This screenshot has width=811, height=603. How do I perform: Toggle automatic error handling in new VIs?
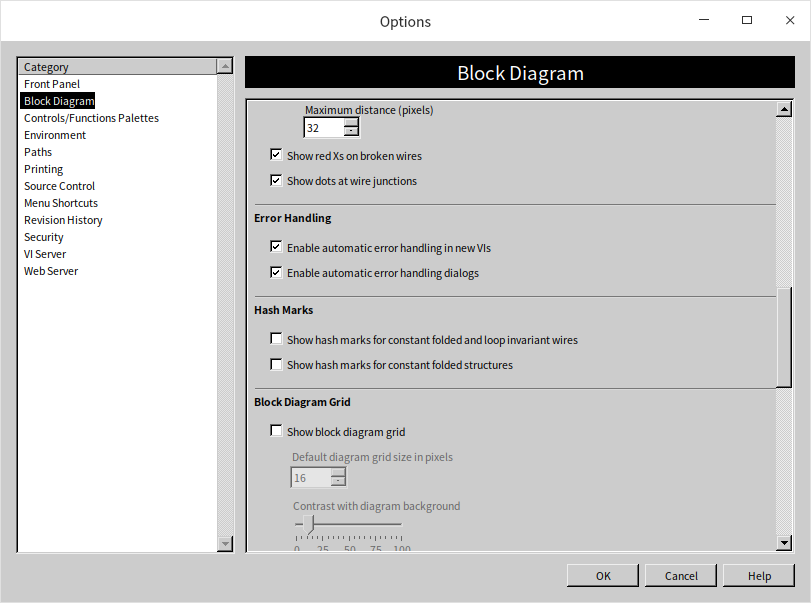276,247
